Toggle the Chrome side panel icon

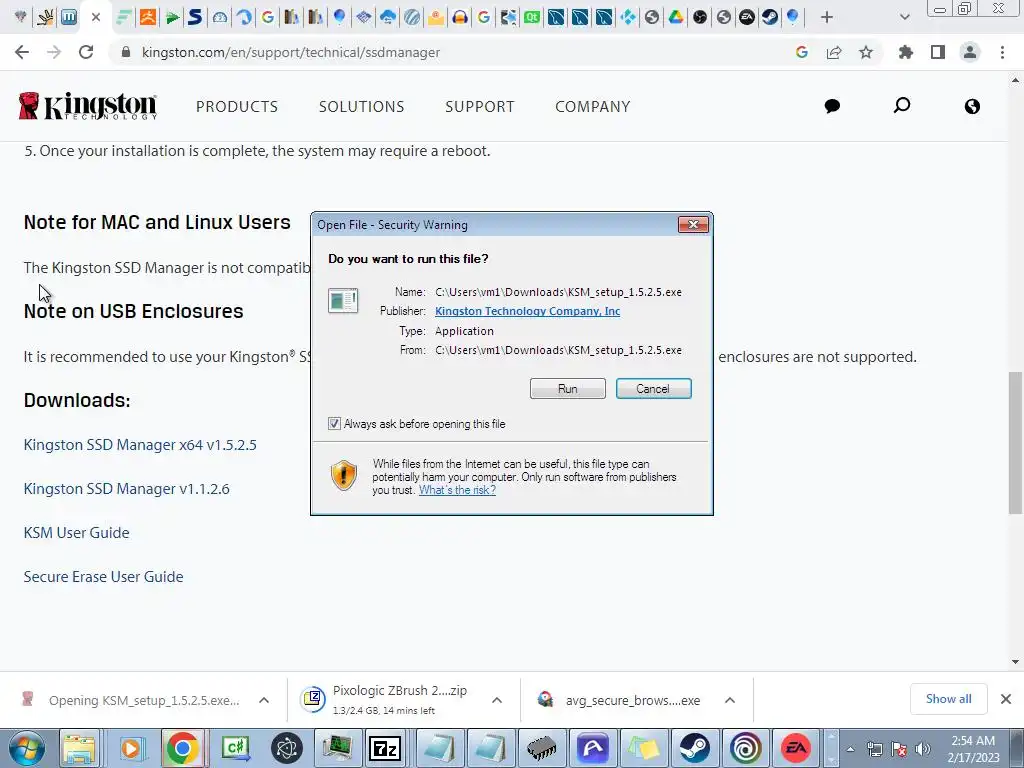pos(938,52)
